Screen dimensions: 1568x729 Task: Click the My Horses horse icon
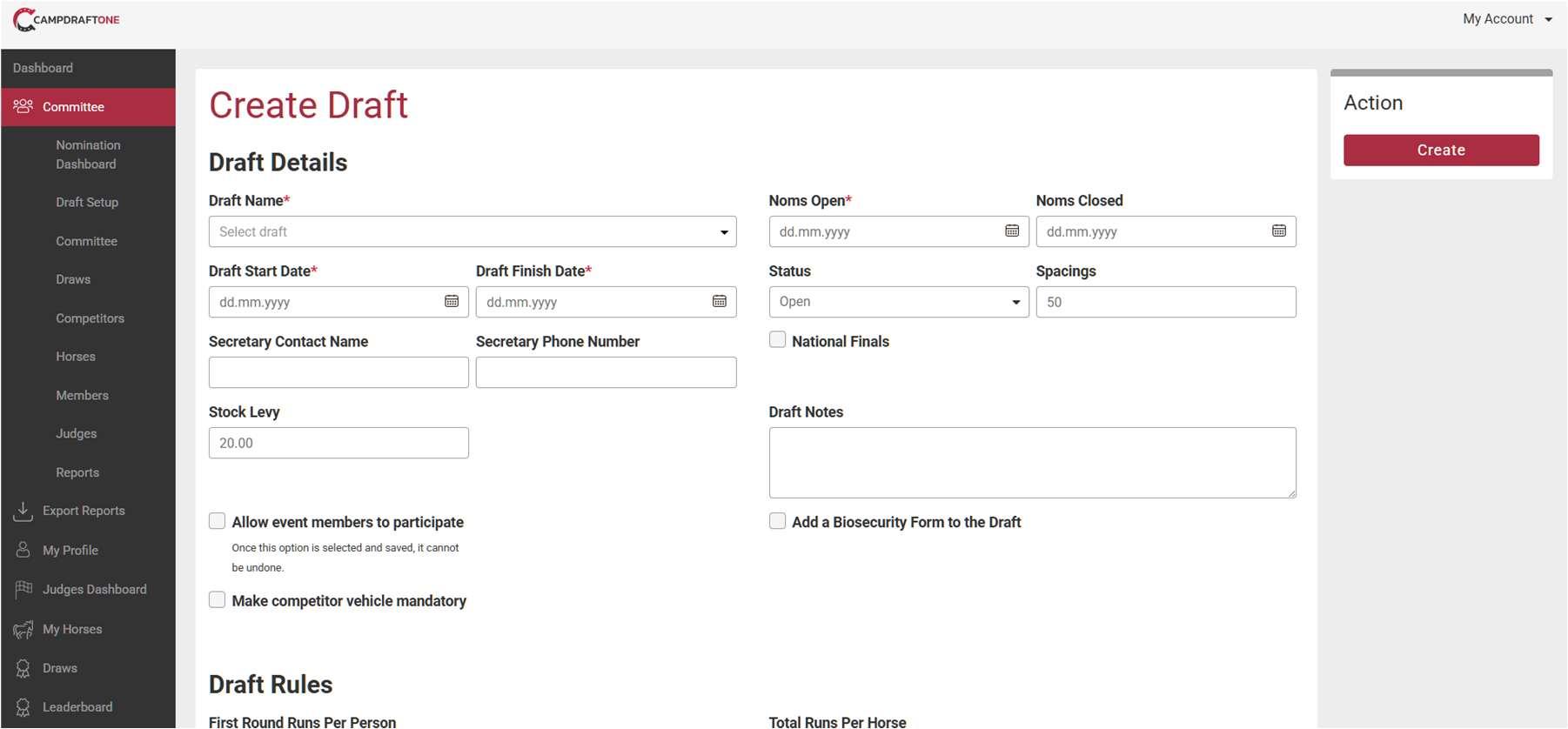coord(23,629)
